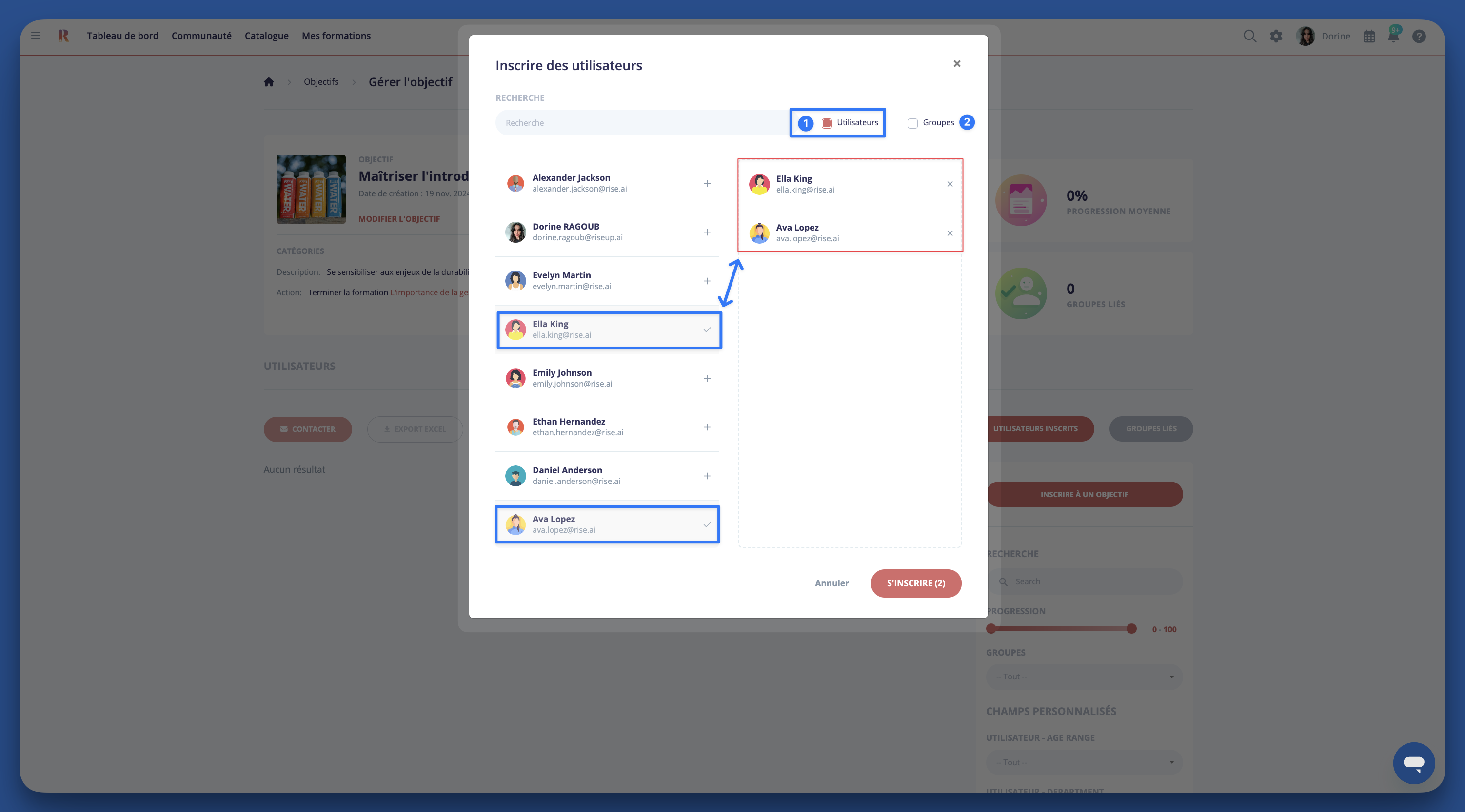Click the Annuler button
The image size is (1465, 812).
(831, 583)
